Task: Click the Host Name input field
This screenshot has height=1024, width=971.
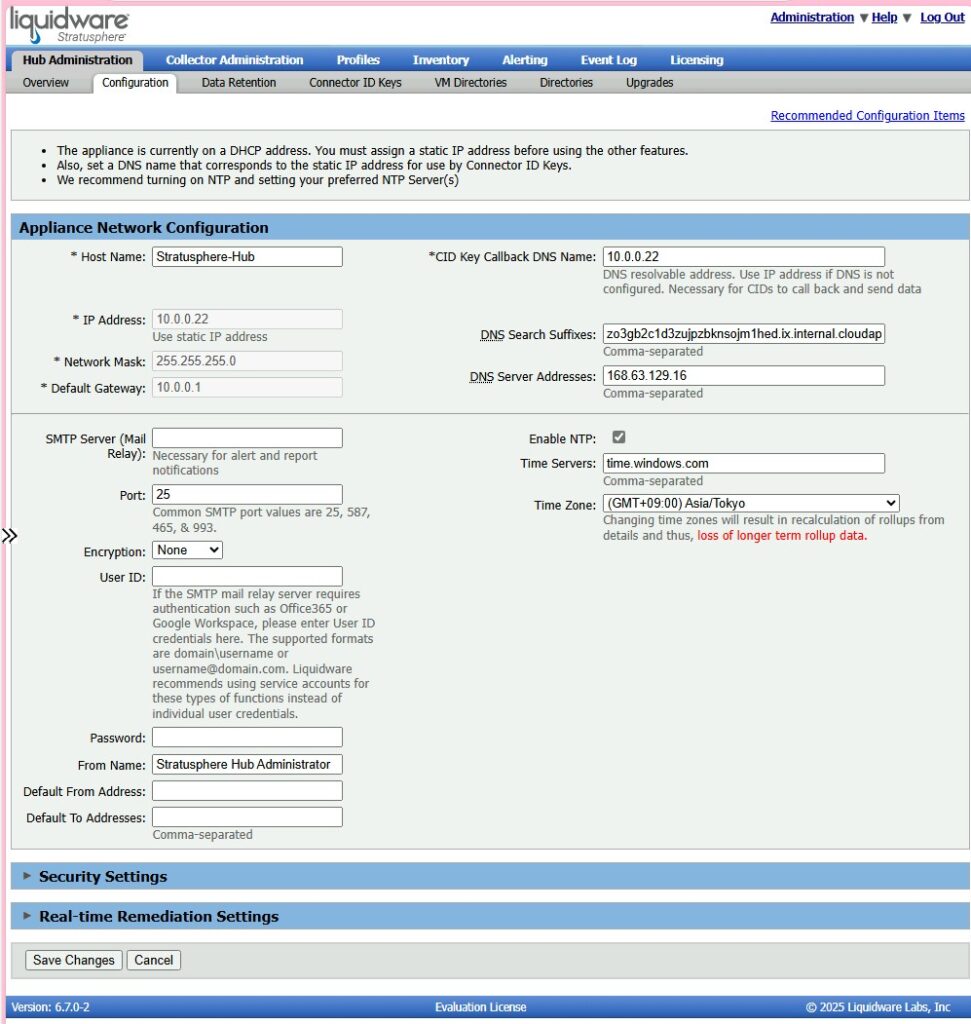Action: point(247,257)
